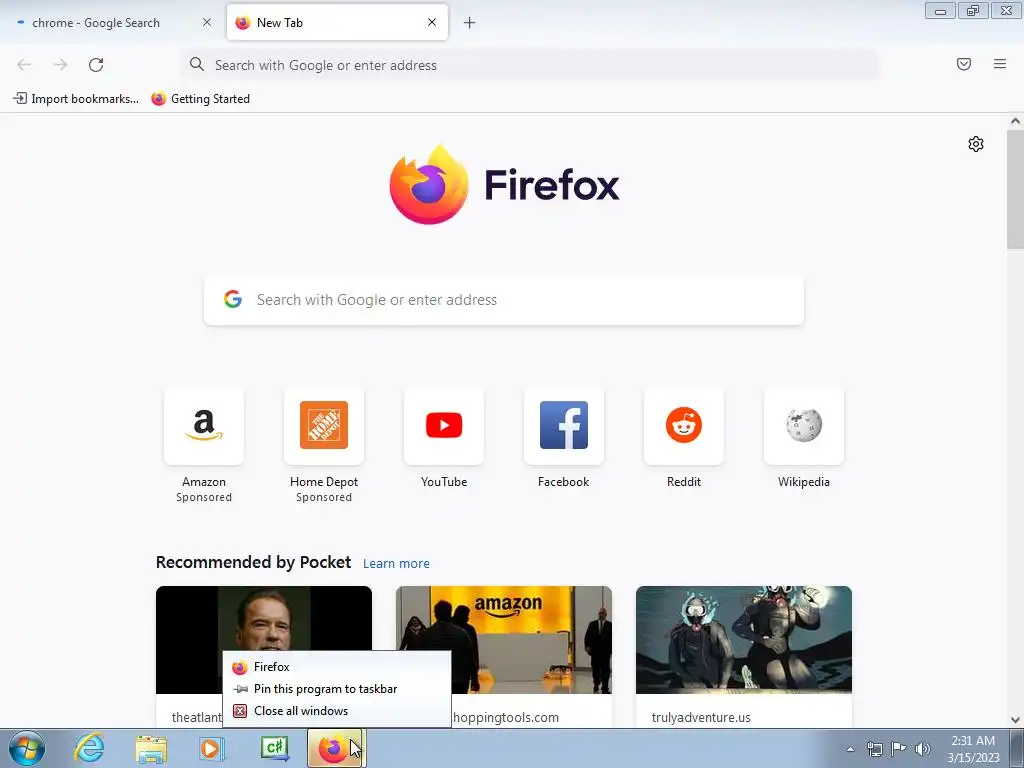This screenshot has width=1024, height=768.
Task: Select the New Tab tab
Action: point(337,23)
